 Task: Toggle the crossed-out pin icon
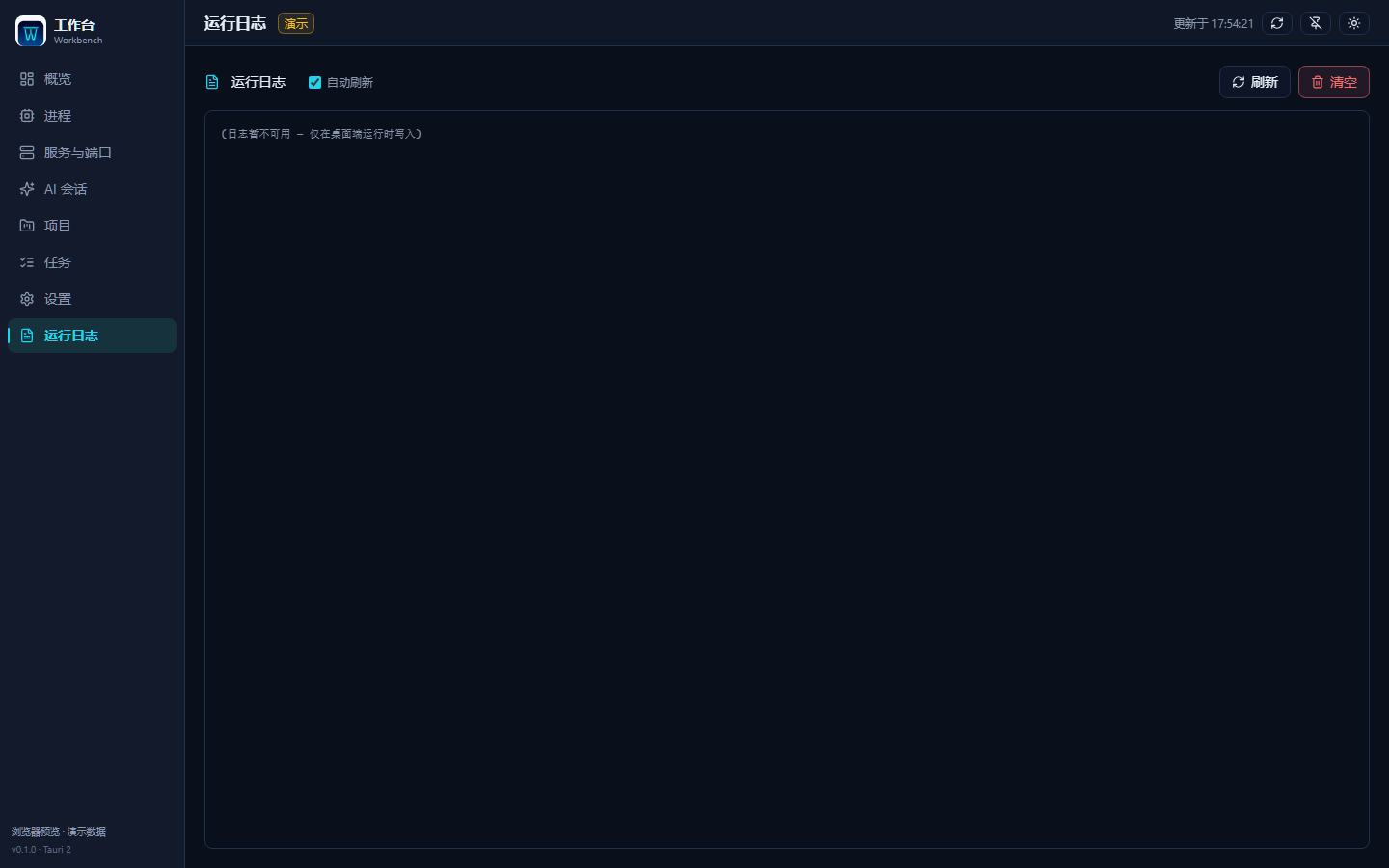(x=1316, y=23)
